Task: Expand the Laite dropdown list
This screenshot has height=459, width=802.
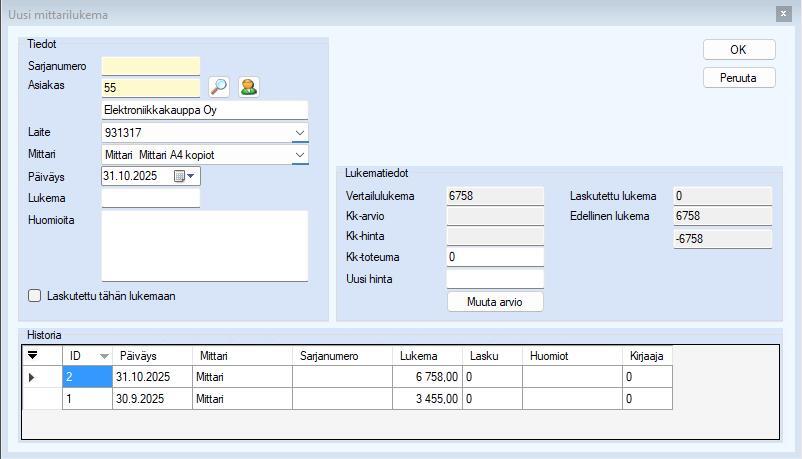Action: coord(299,132)
